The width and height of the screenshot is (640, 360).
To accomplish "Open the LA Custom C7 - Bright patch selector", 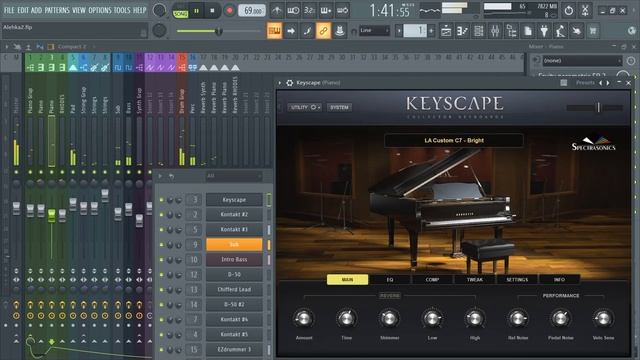I will click(453, 140).
